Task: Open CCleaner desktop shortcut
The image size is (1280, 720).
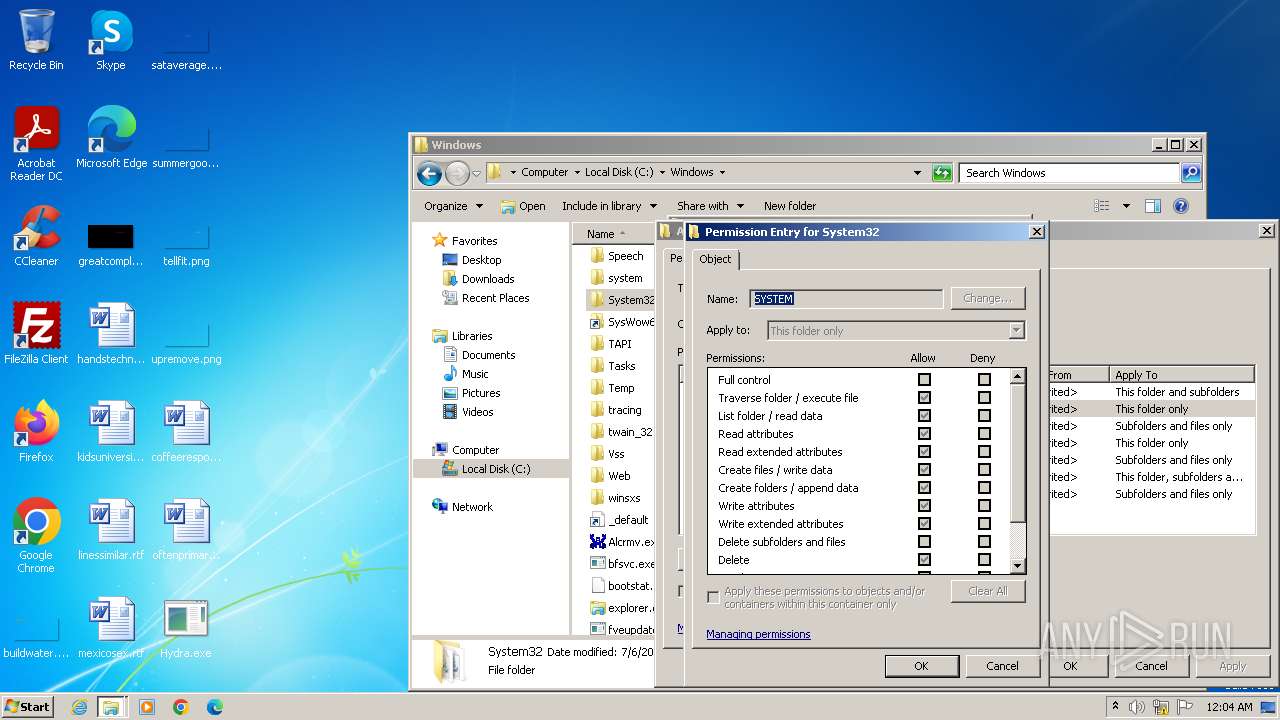Action: [x=36, y=236]
